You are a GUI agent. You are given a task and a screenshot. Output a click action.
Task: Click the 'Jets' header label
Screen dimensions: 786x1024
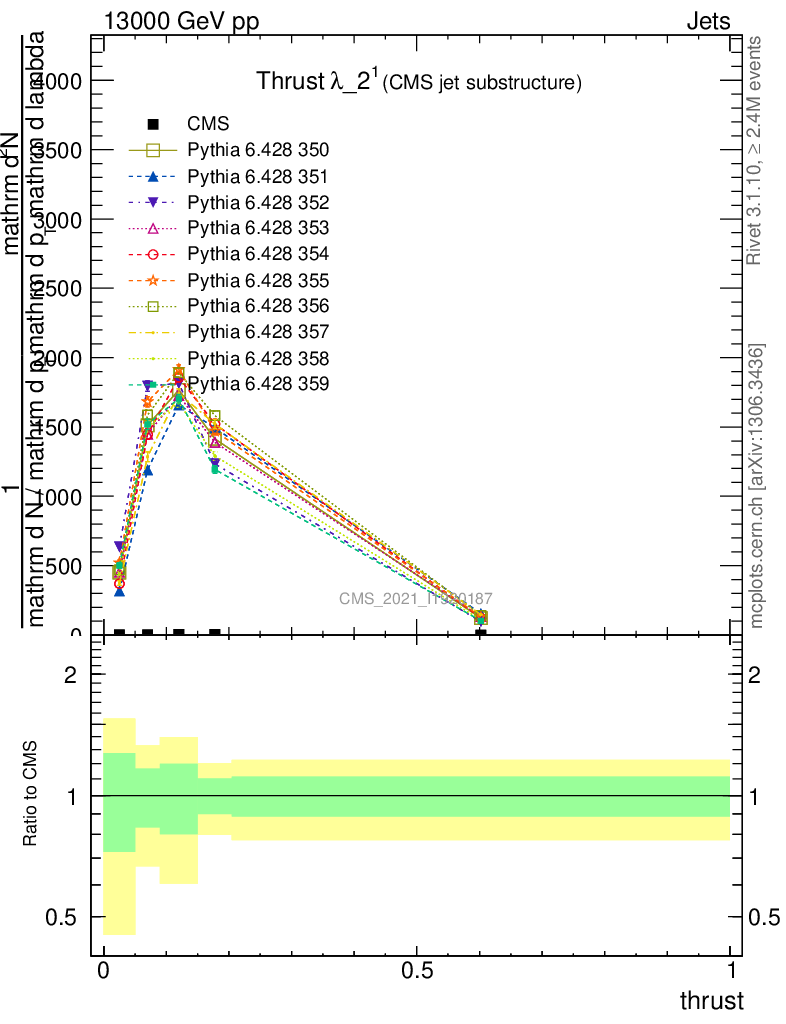click(708, 21)
